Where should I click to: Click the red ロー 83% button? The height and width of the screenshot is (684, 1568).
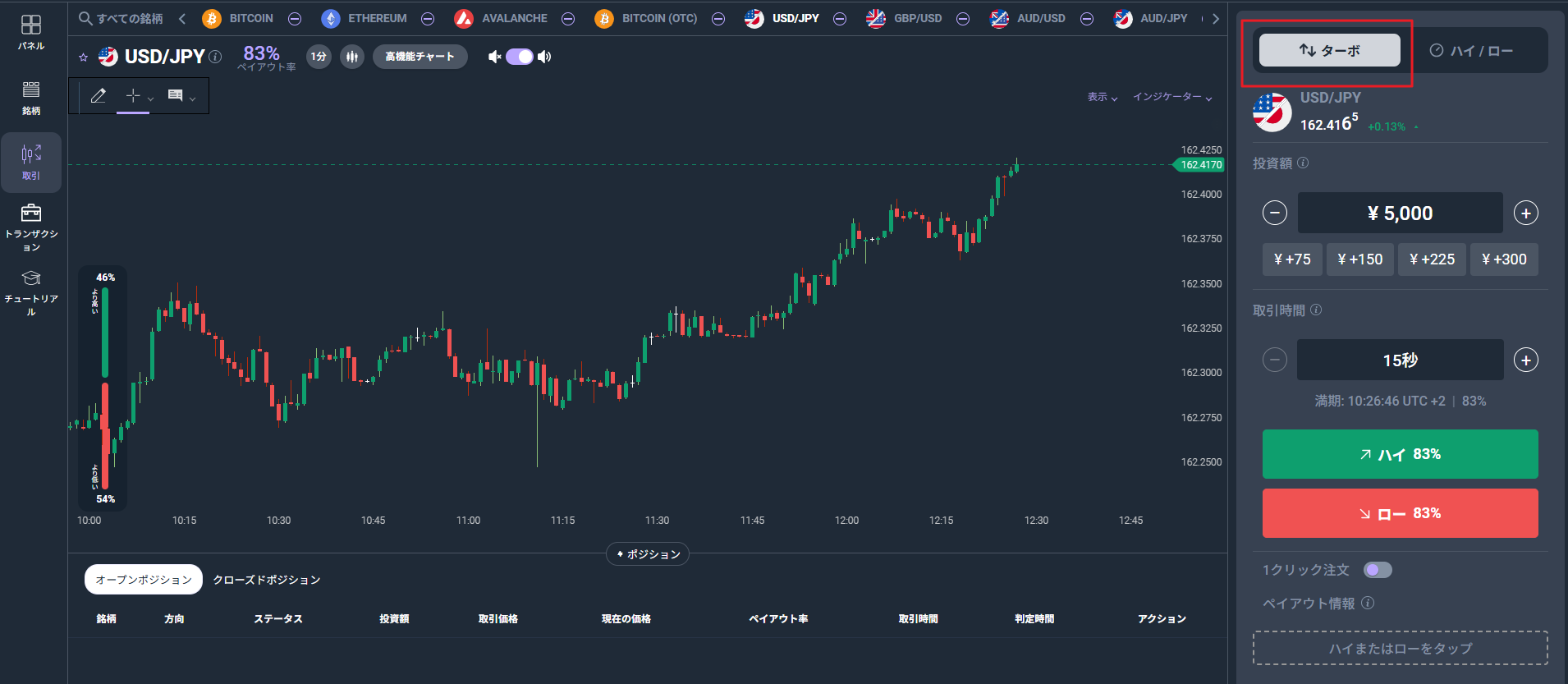pos(1400,513)
